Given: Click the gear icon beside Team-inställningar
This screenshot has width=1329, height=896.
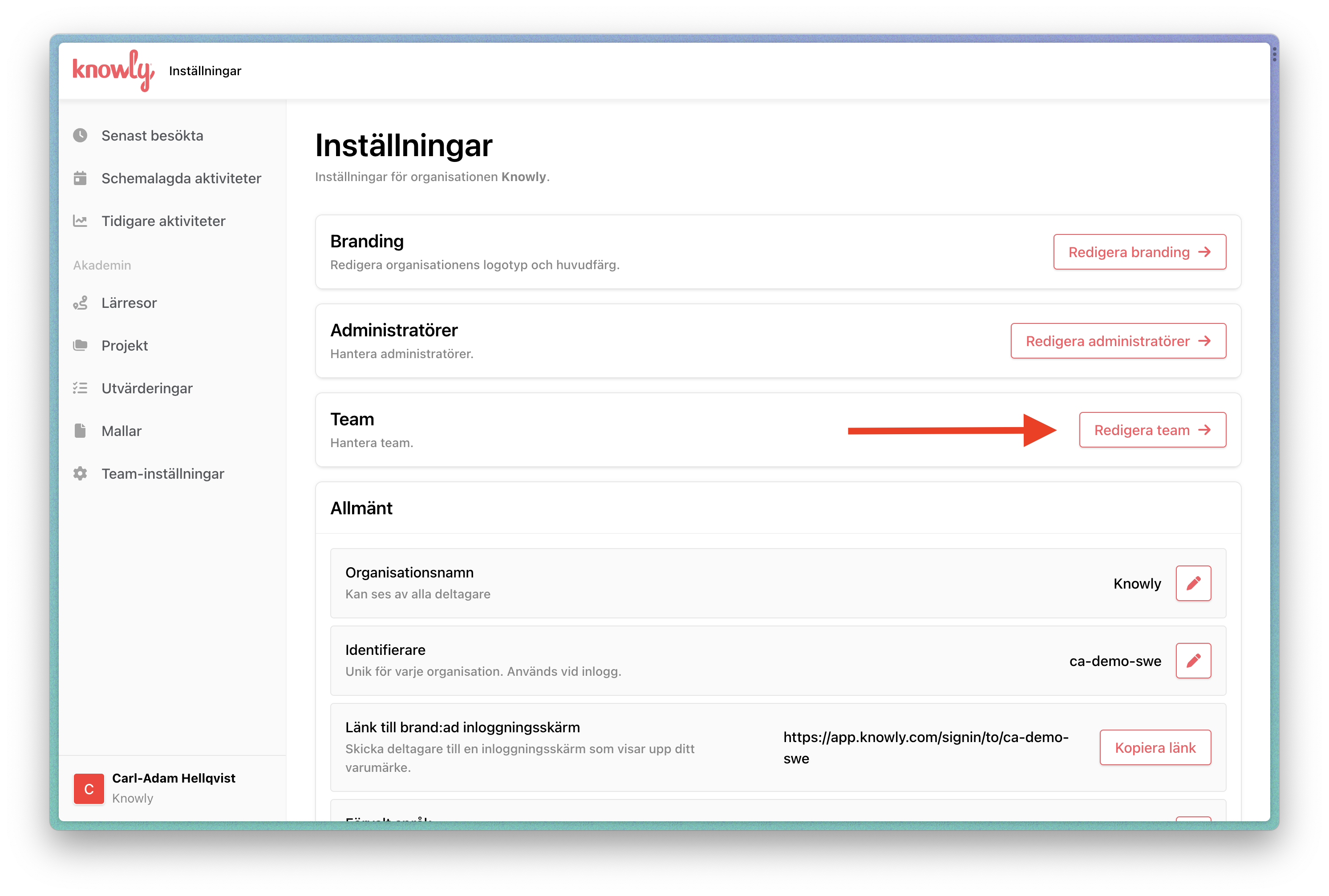Looking at the screenshot, I should click(80, 474).
